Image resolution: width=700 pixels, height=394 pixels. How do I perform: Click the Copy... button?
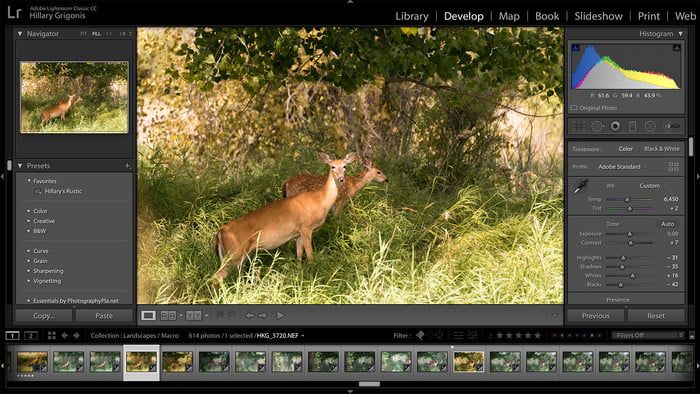44,315
